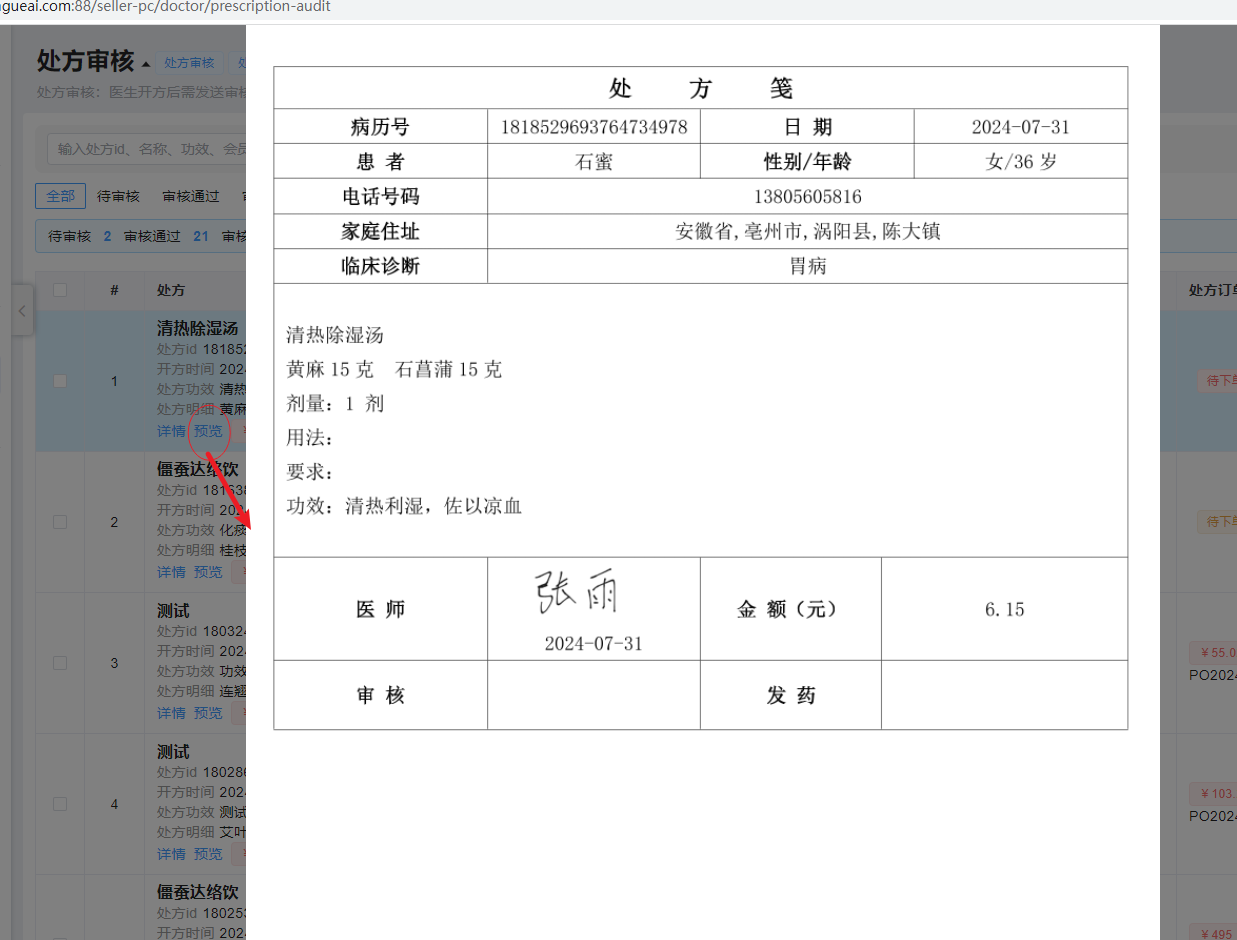Click the 僵蚕达络饮 title in row 2
The image size is (1237, 940).
pyautogui.click(x=198, y=469)
